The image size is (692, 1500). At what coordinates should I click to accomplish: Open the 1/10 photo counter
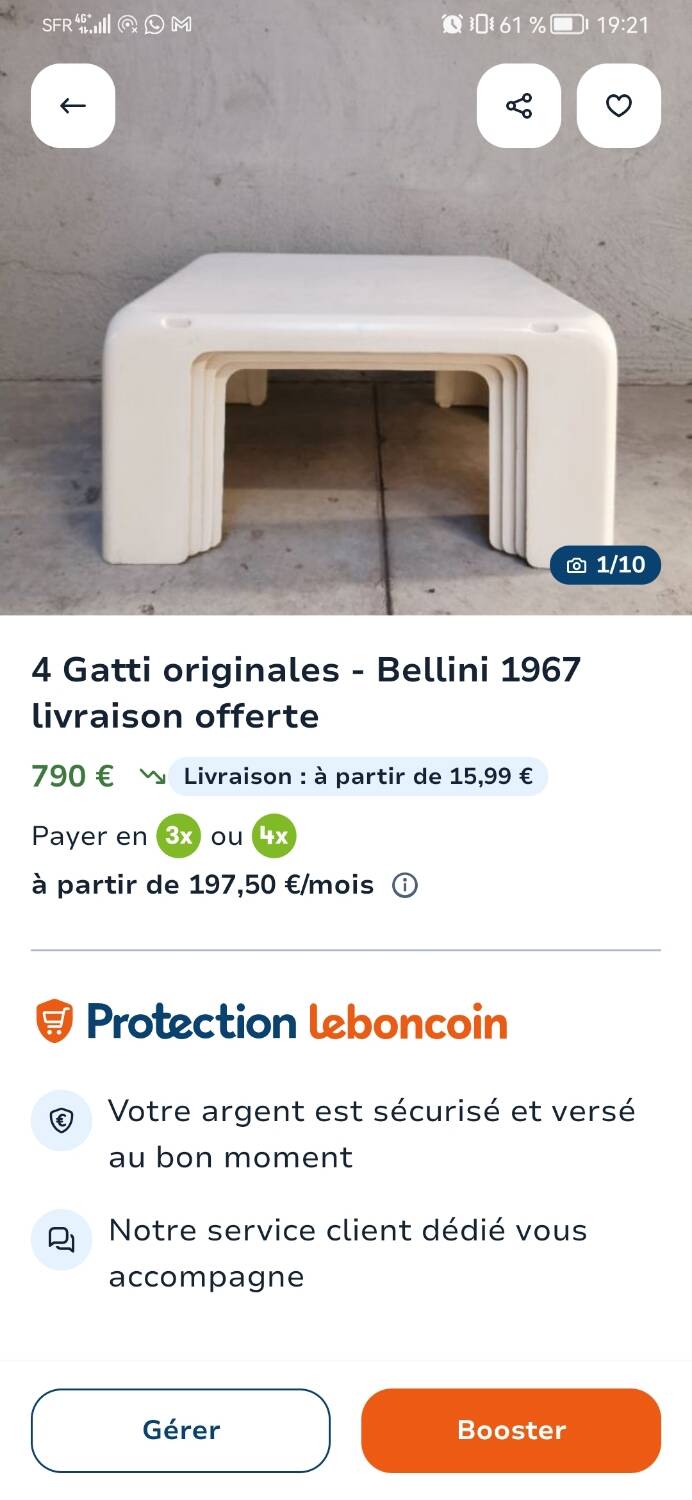pos(606,565)
